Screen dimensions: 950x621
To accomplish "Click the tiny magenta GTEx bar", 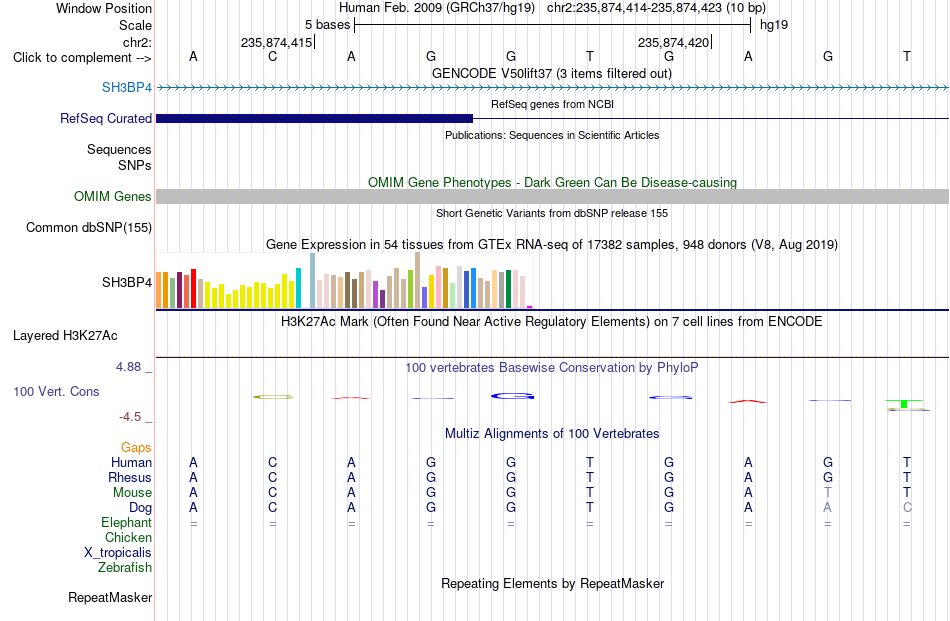I will [x=530, y=307].
